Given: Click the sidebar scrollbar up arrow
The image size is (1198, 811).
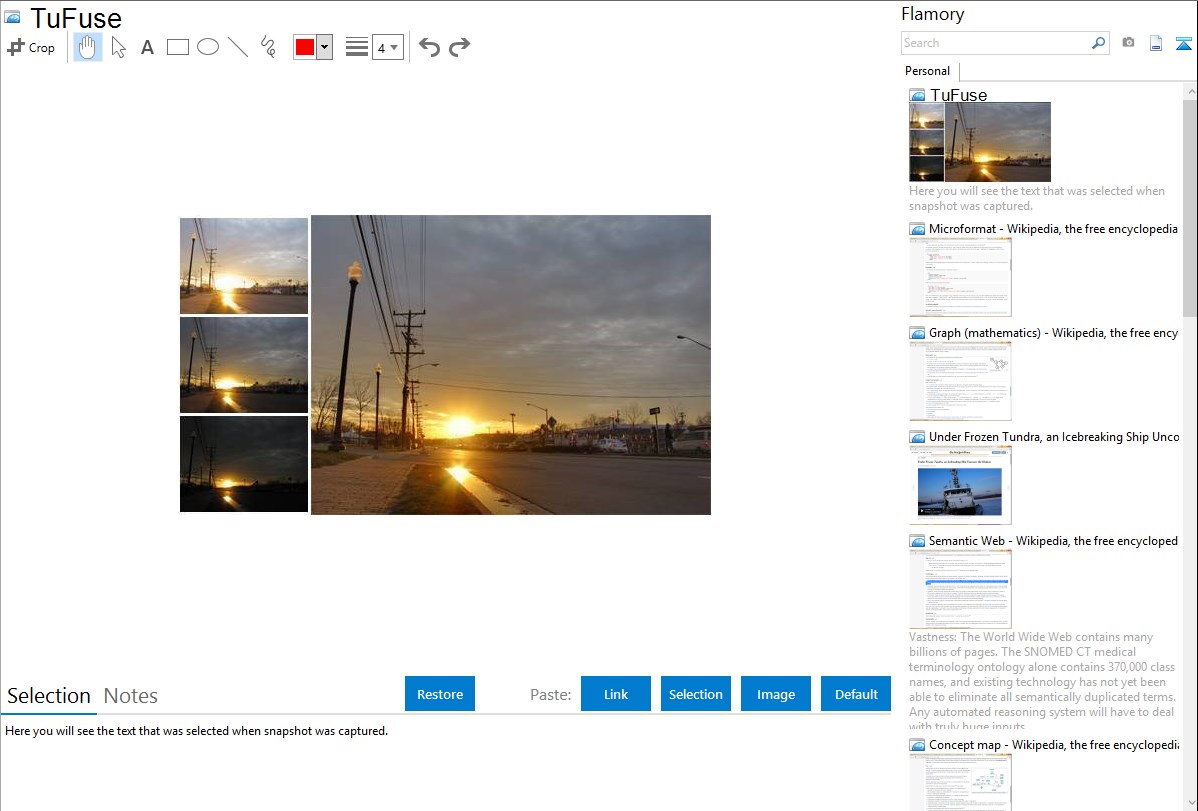Looking at the screenshot, I should (x=1190, y=91).
